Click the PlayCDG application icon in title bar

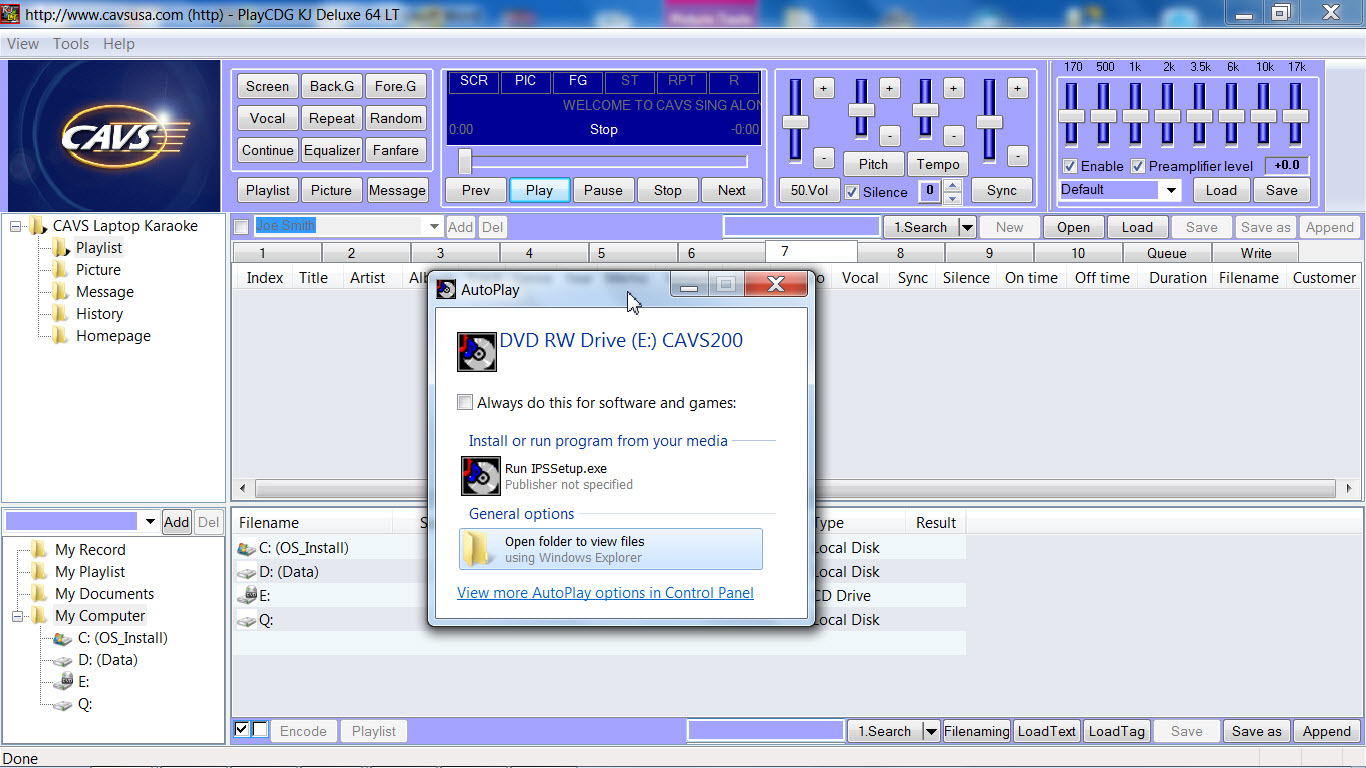[10, 15]
